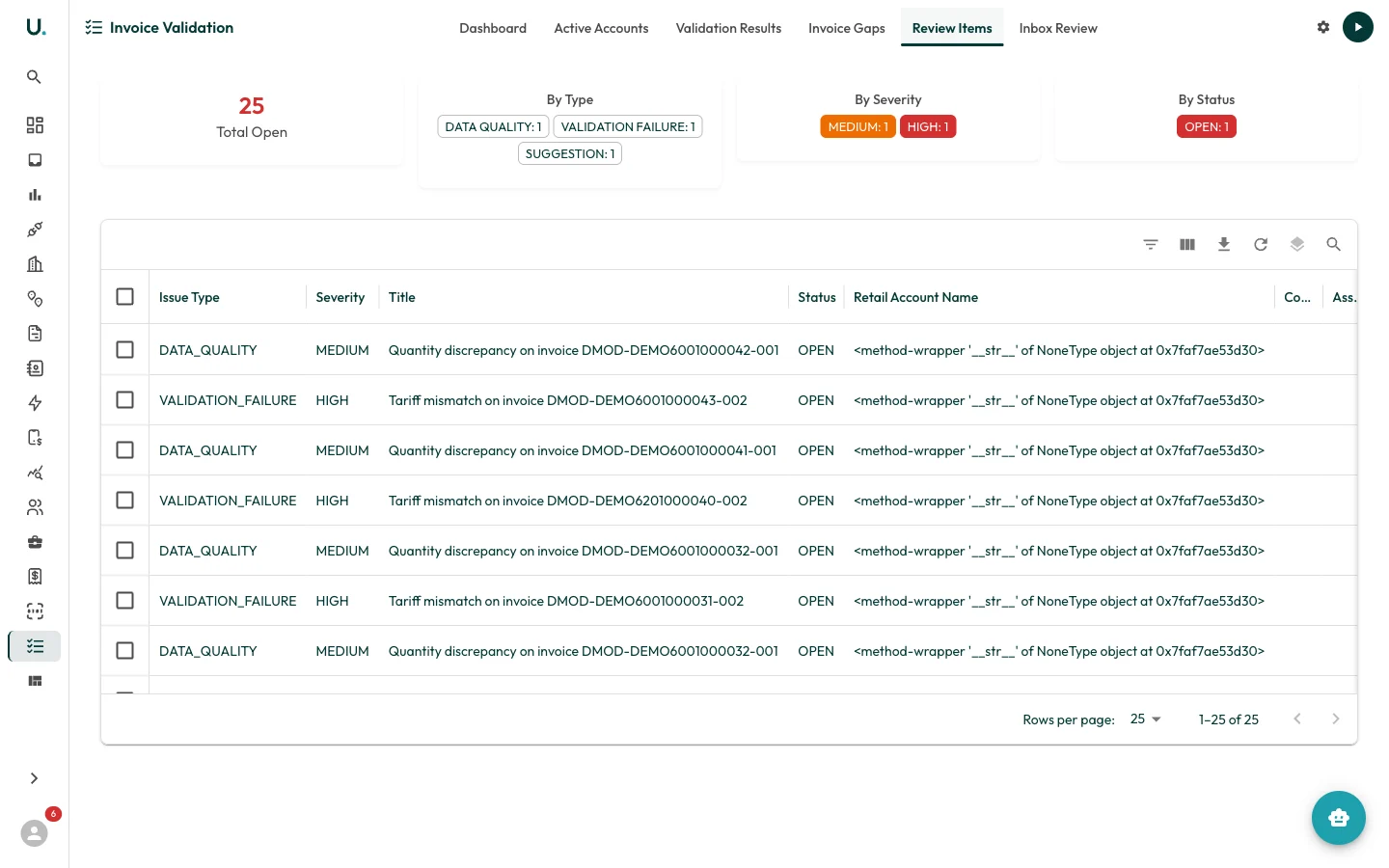Go to previous page arrow

[1297, 719]
